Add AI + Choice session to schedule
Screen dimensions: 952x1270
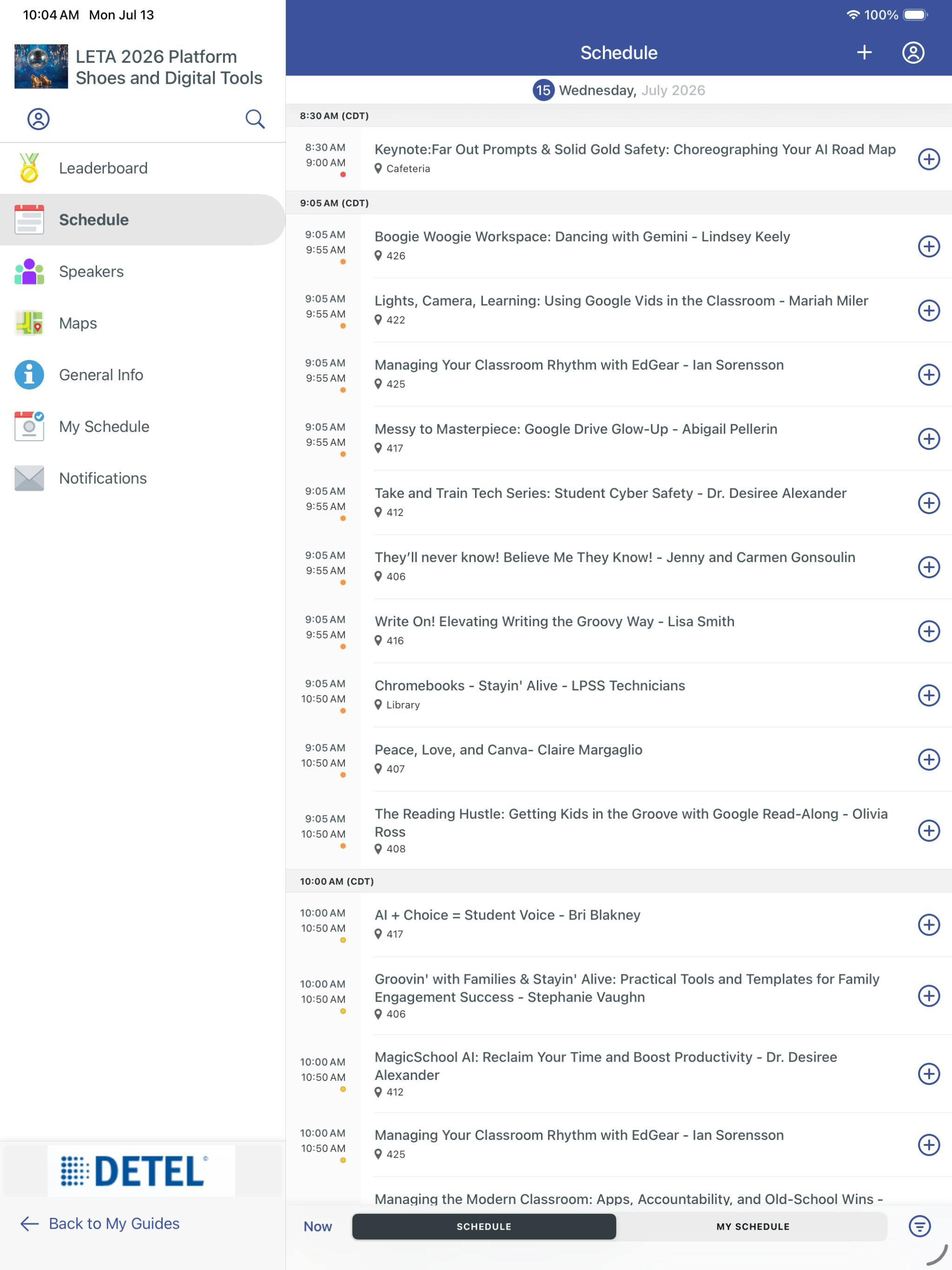[928, 924]
